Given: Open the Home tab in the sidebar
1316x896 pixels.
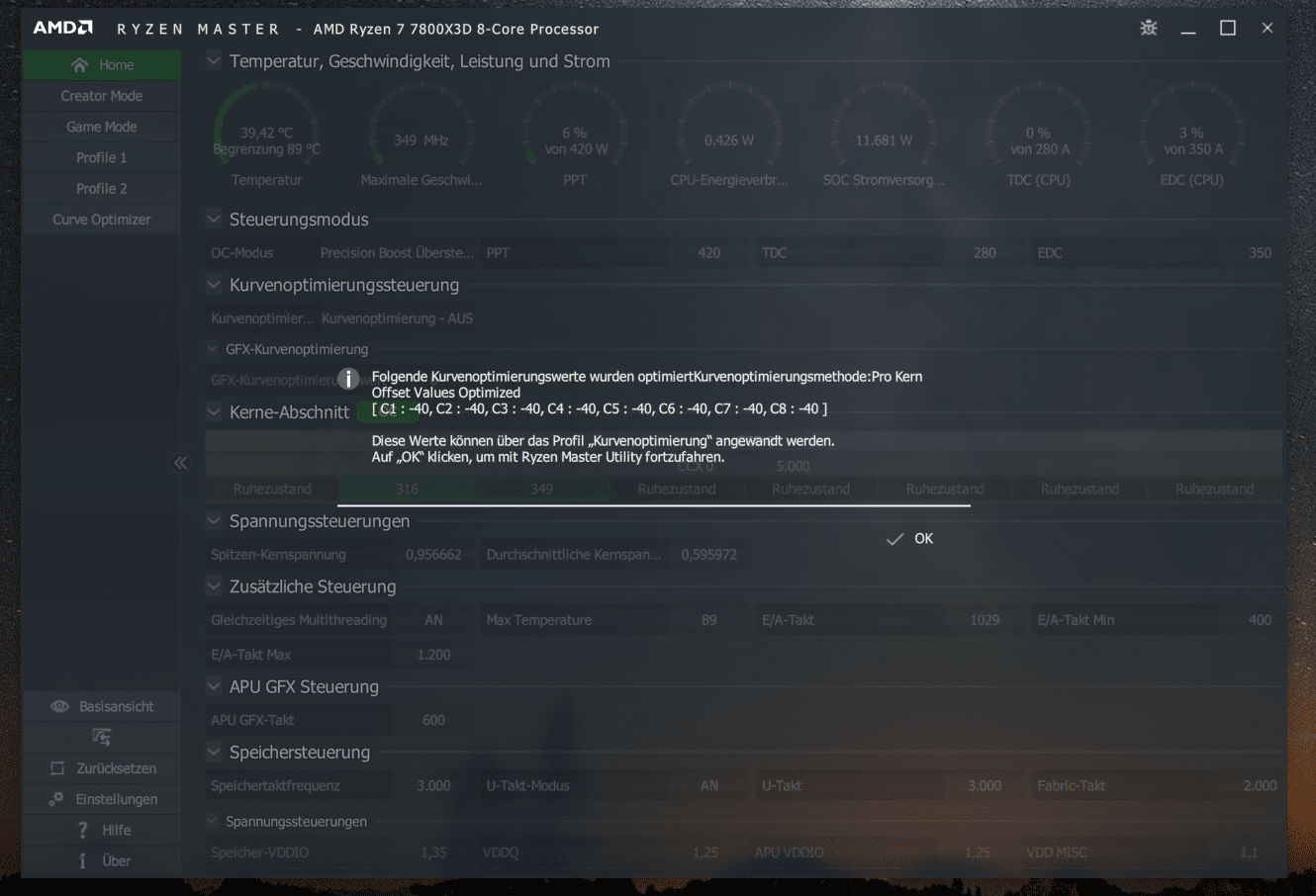Looking at the screenshot, I should pyautogui.click(x=102, y=65).
